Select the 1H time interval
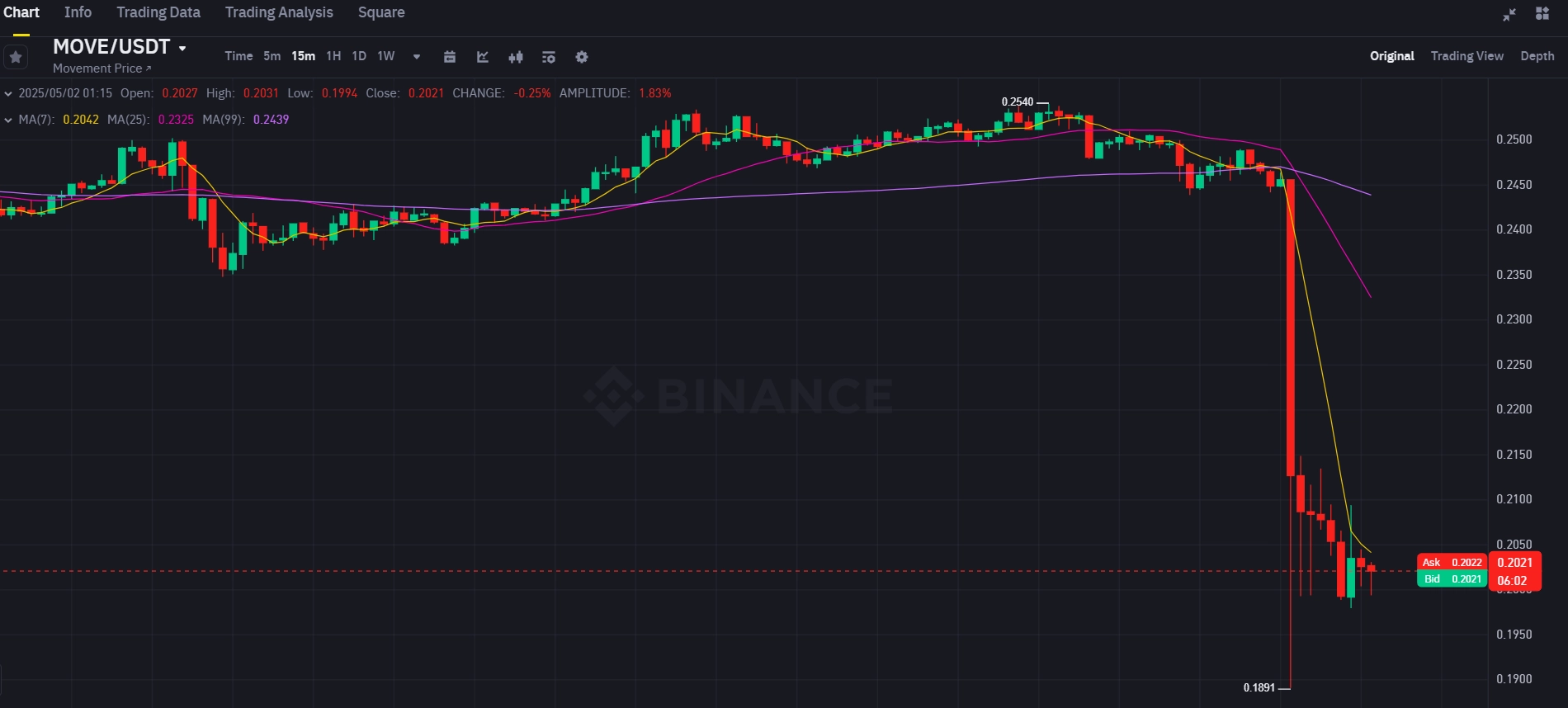This screenshot has height=708, width=1568. click(x=333, y=56)
